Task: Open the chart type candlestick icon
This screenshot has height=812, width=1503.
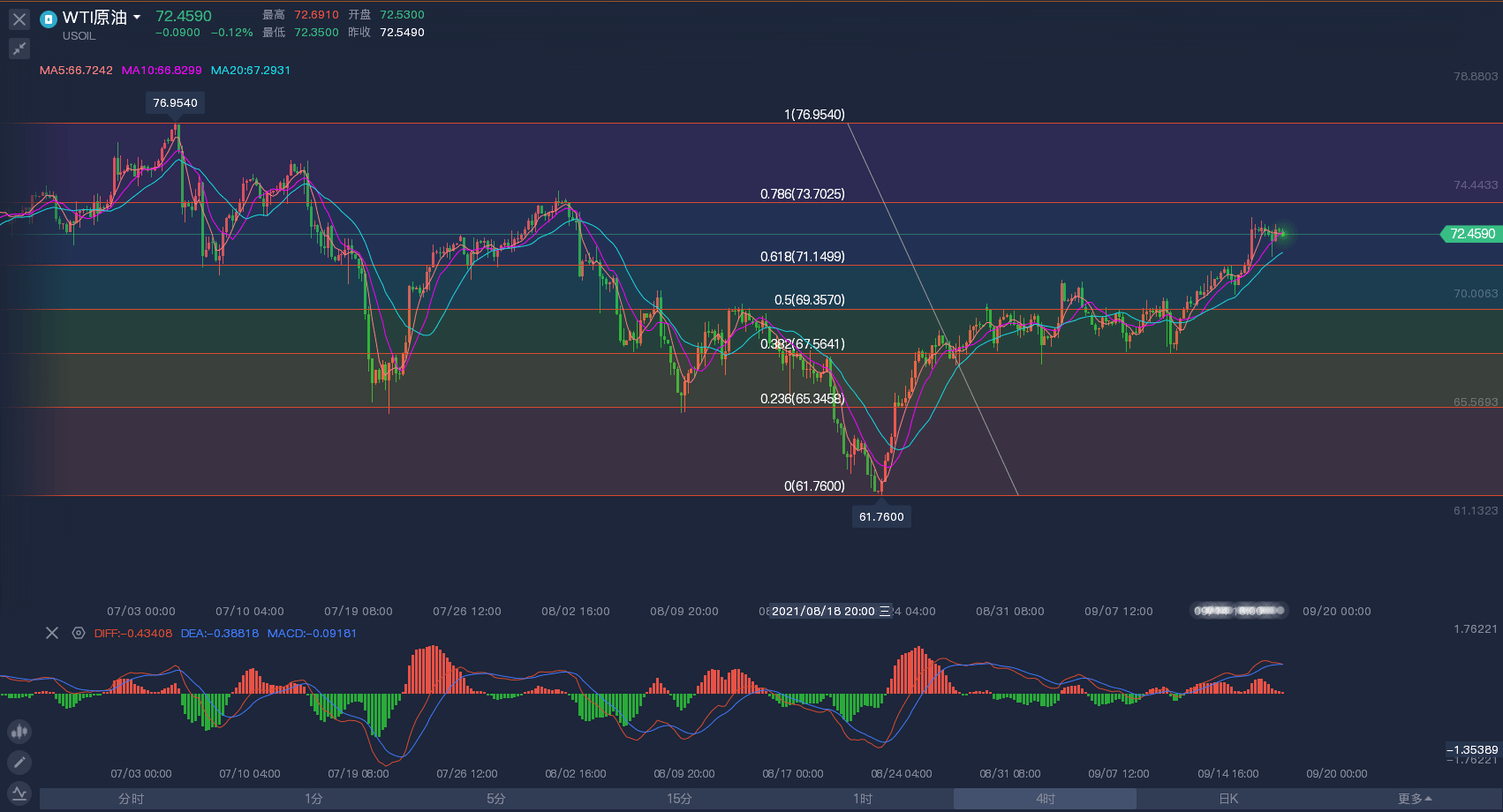Action: click(x=19, y=731)
